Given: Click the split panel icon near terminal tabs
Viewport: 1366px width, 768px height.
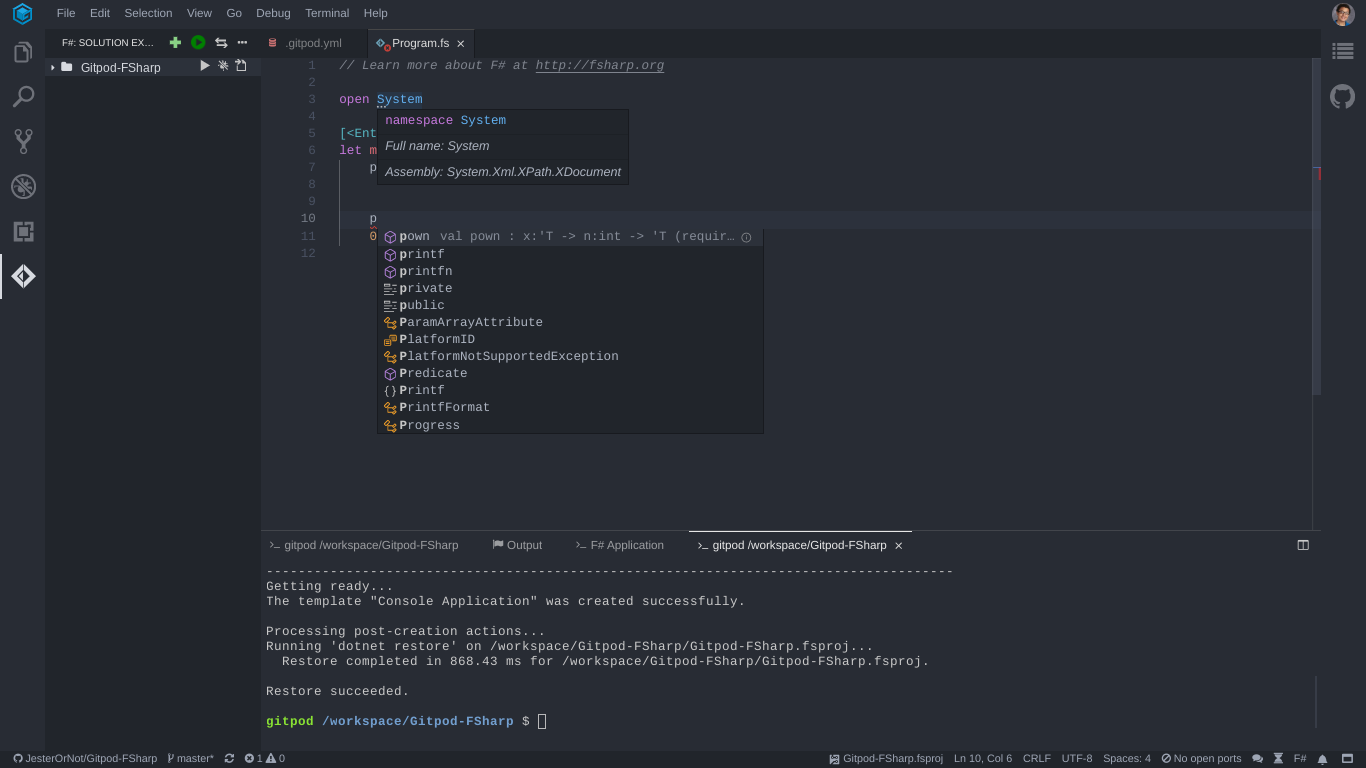Looking at the screenshot, I should (x=1302, y=544).
